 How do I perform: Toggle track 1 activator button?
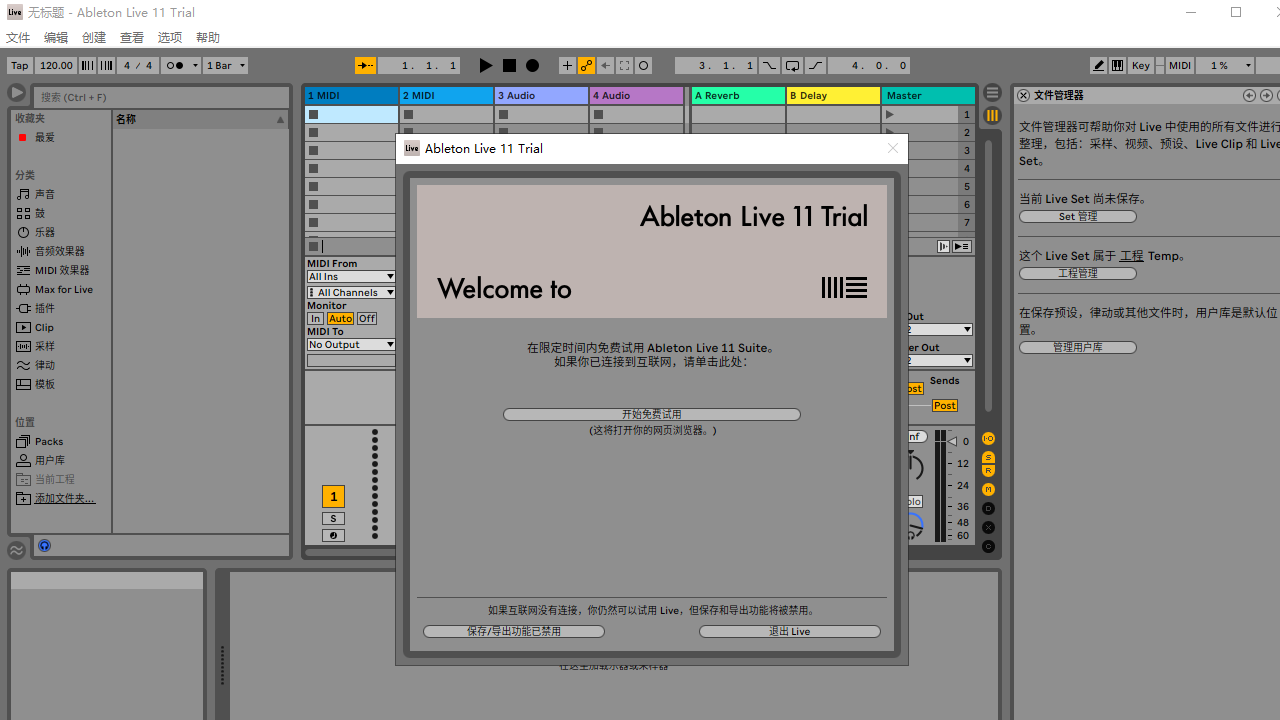333,496
